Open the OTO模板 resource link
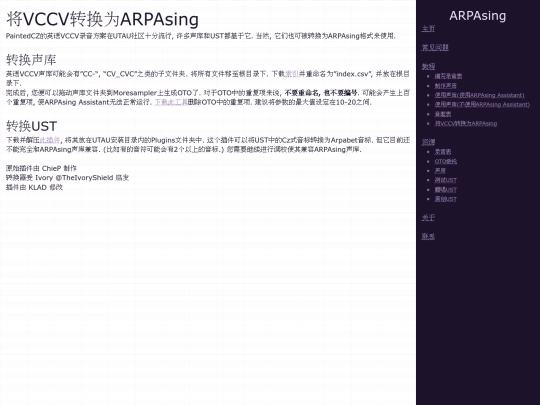Image resolution: width=540 pixels, height=405 pixels. coord(445,161)
